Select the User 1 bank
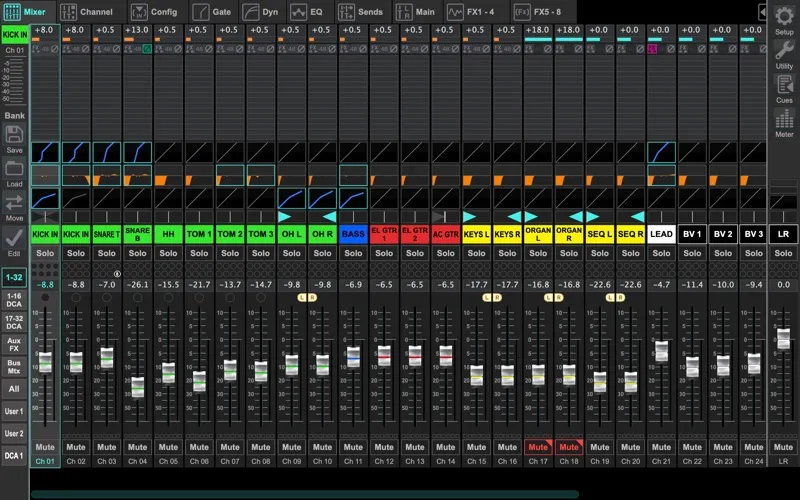The height and width of the screenshot is (500, 800). pyautogui.click(x=14, y=411)
